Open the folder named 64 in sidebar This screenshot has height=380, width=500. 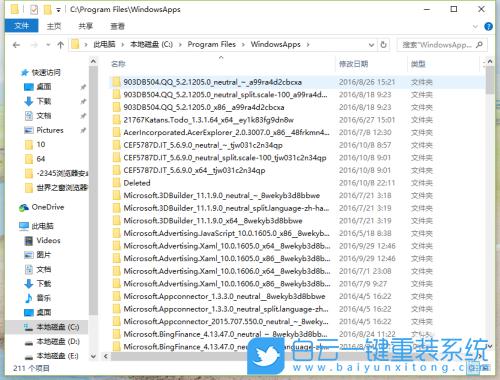[41, 159]
